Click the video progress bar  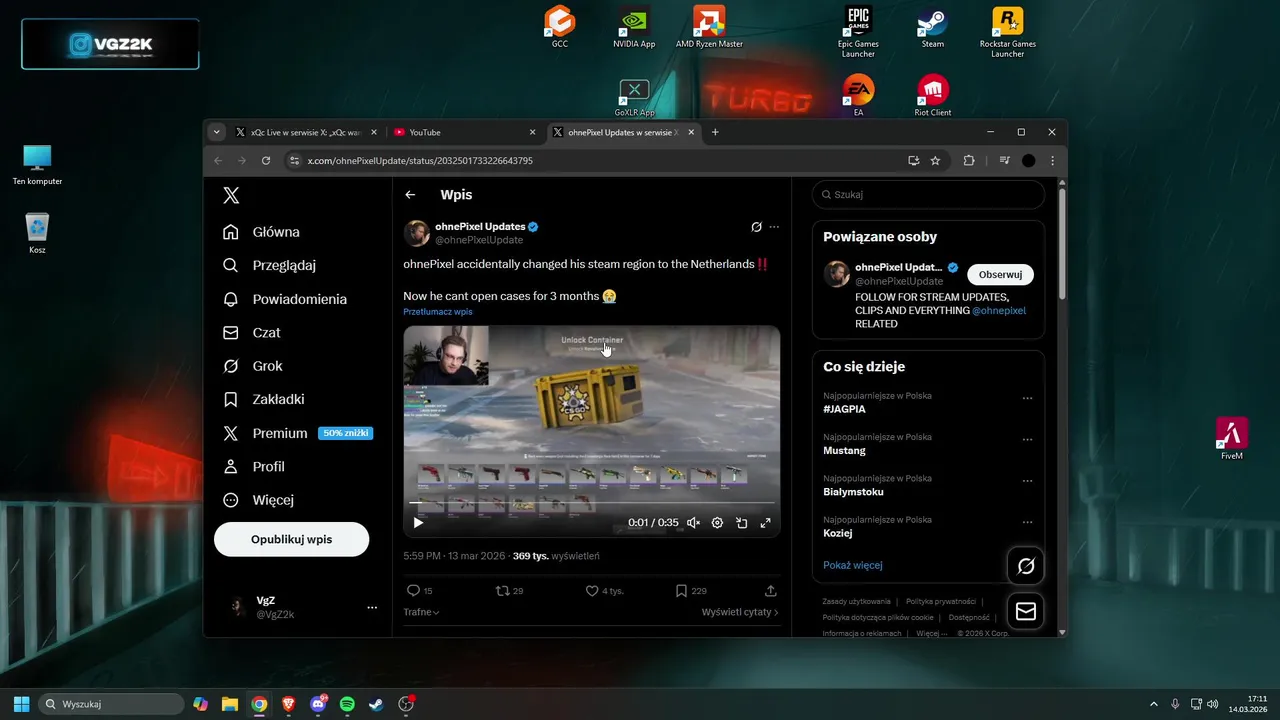pos(591,503)
